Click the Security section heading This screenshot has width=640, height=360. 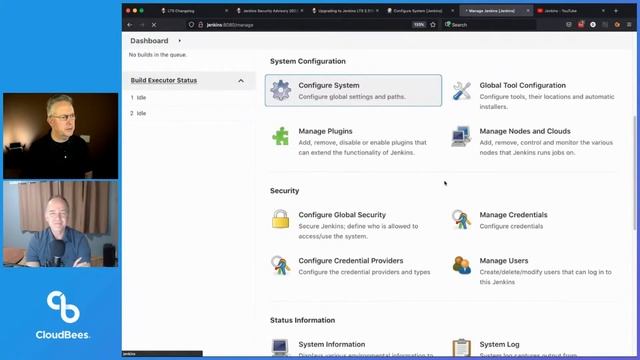[x=284, y=191]
